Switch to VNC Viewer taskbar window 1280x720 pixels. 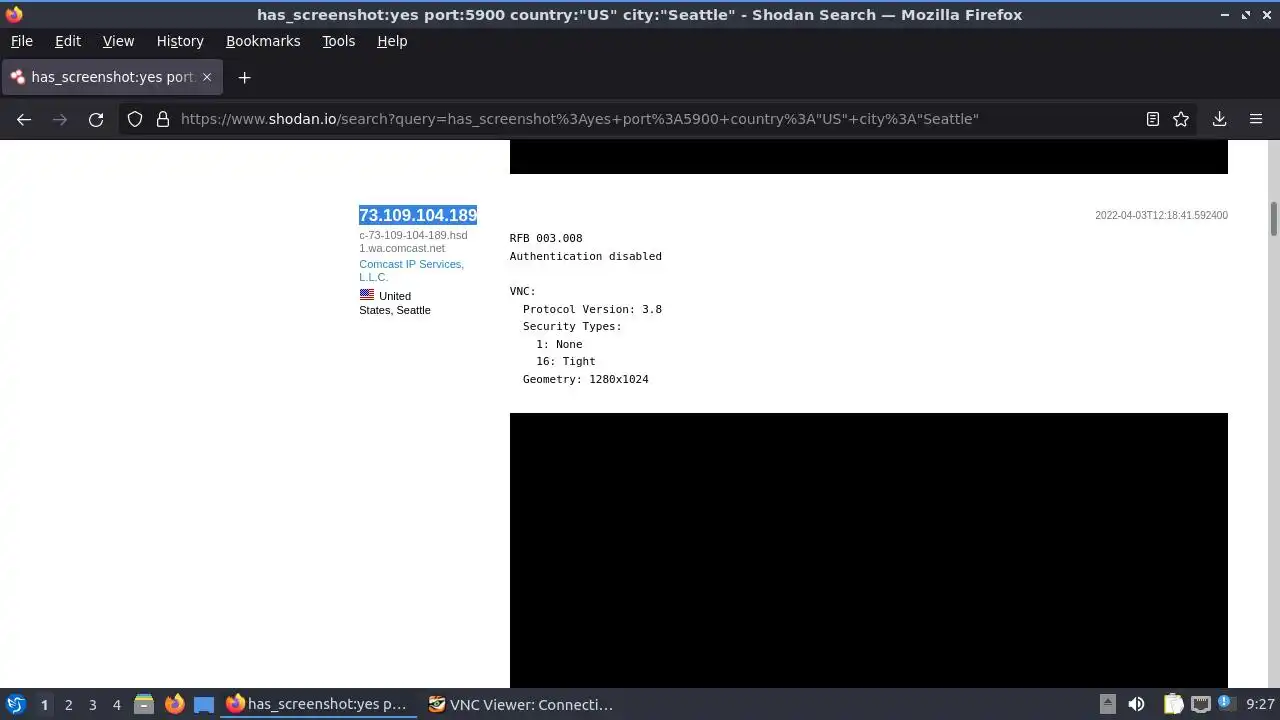520,704
